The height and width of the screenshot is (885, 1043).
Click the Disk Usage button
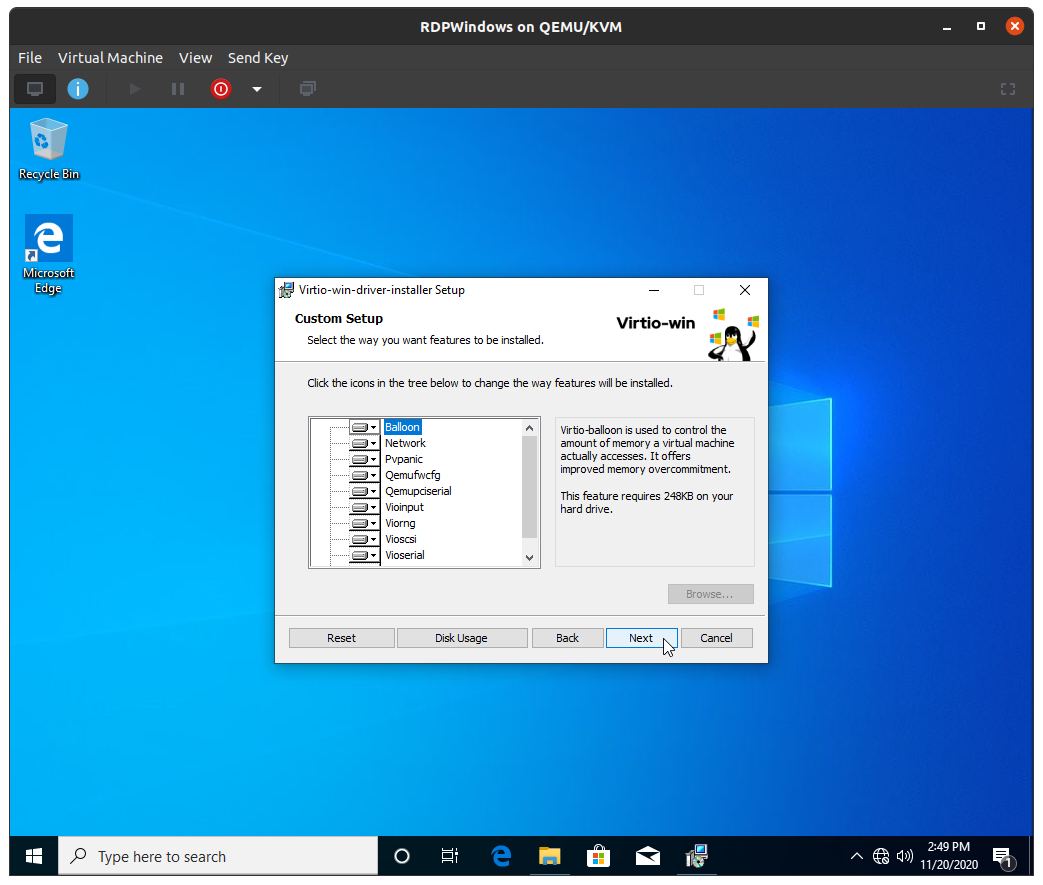tap(461, 638)
